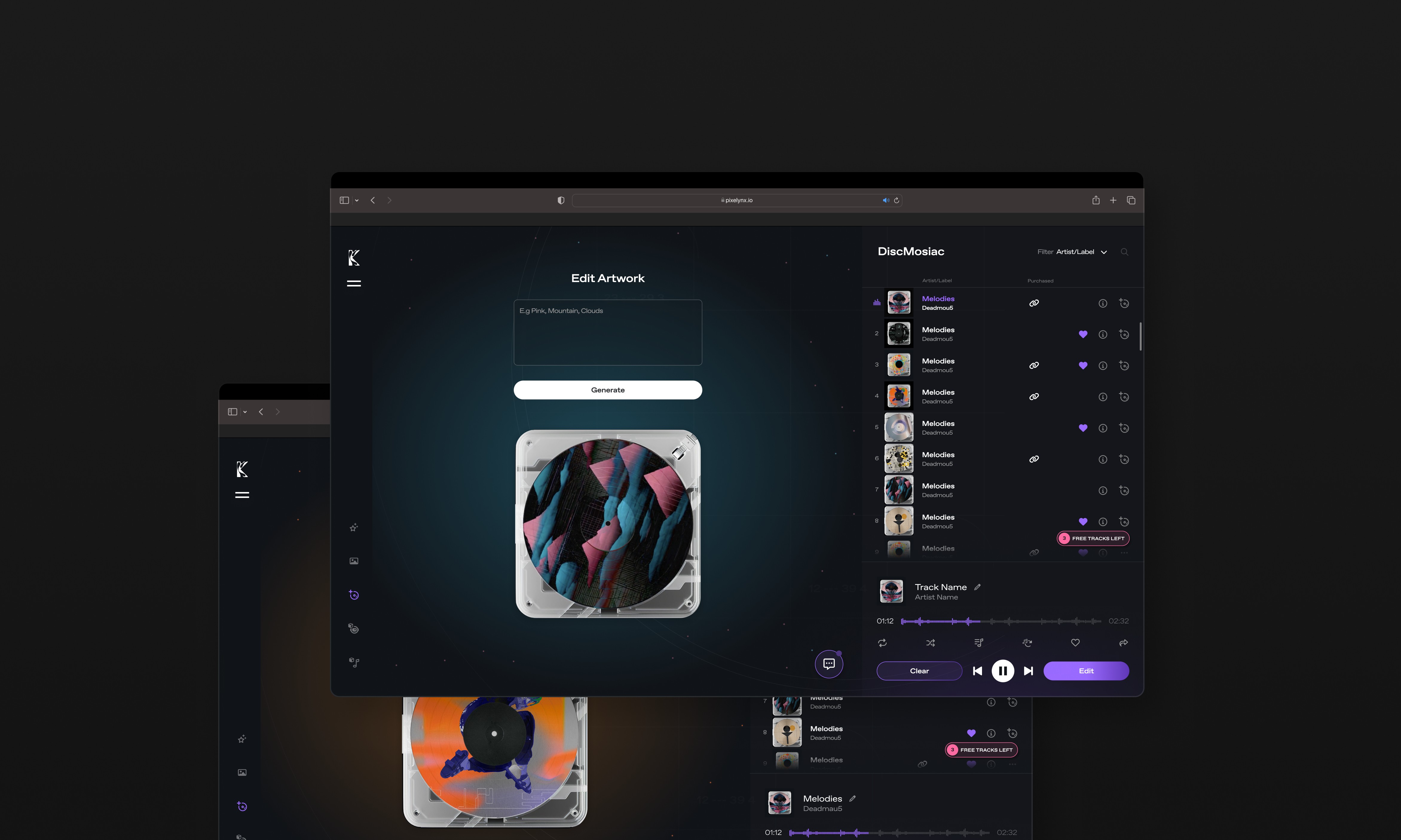
Task: Unfavorite track 2 with its heart
Action: (x=1083, y=335)
